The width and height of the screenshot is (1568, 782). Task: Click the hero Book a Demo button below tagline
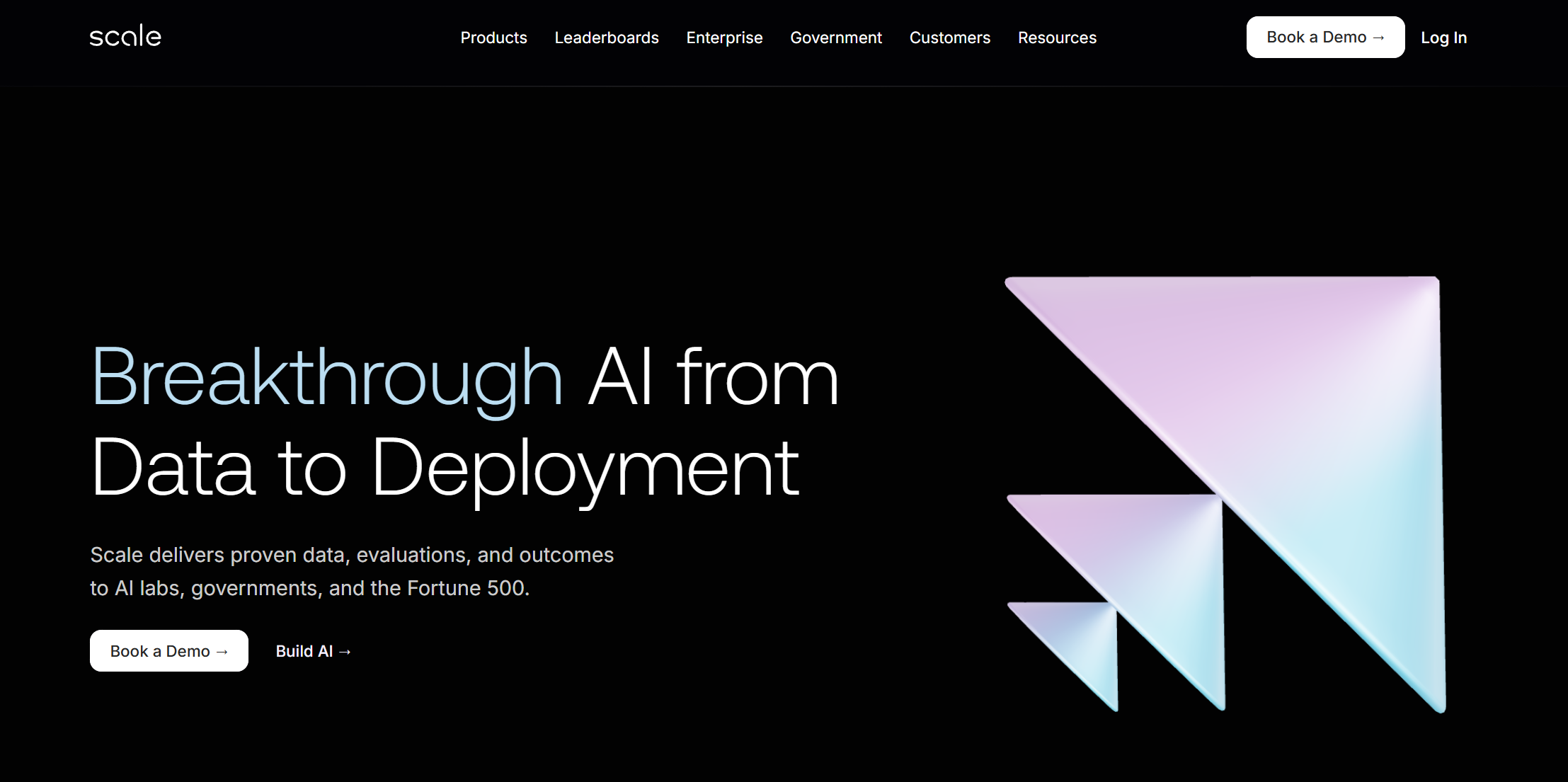coord(169,650)
